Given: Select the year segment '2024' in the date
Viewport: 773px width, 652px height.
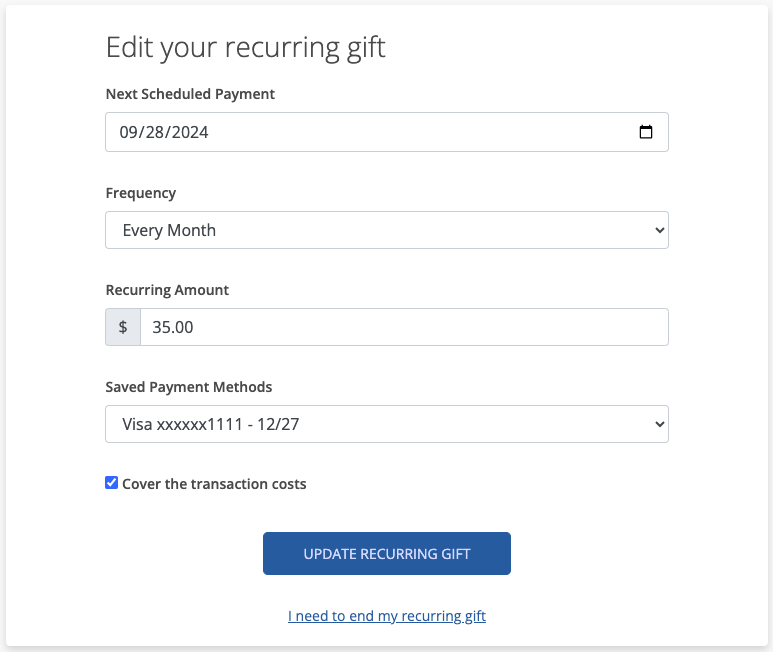Looking at the screenshot, I should coord(190,132).
